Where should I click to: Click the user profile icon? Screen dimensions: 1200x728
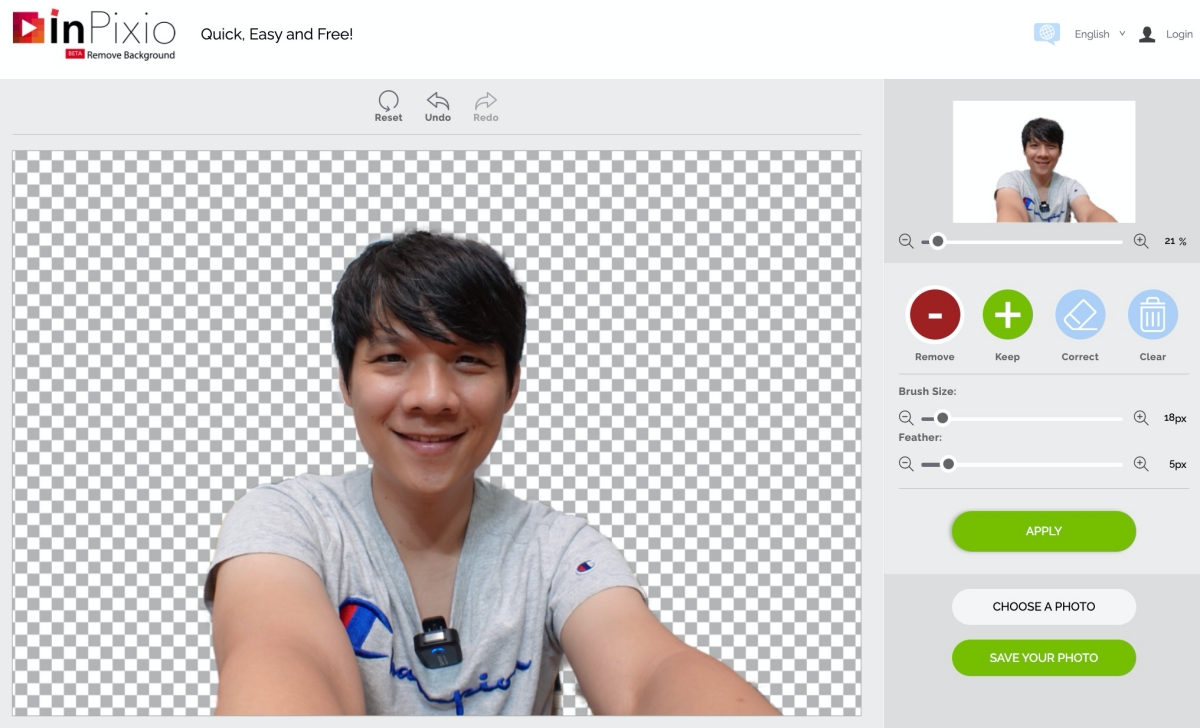[1147, 34]
